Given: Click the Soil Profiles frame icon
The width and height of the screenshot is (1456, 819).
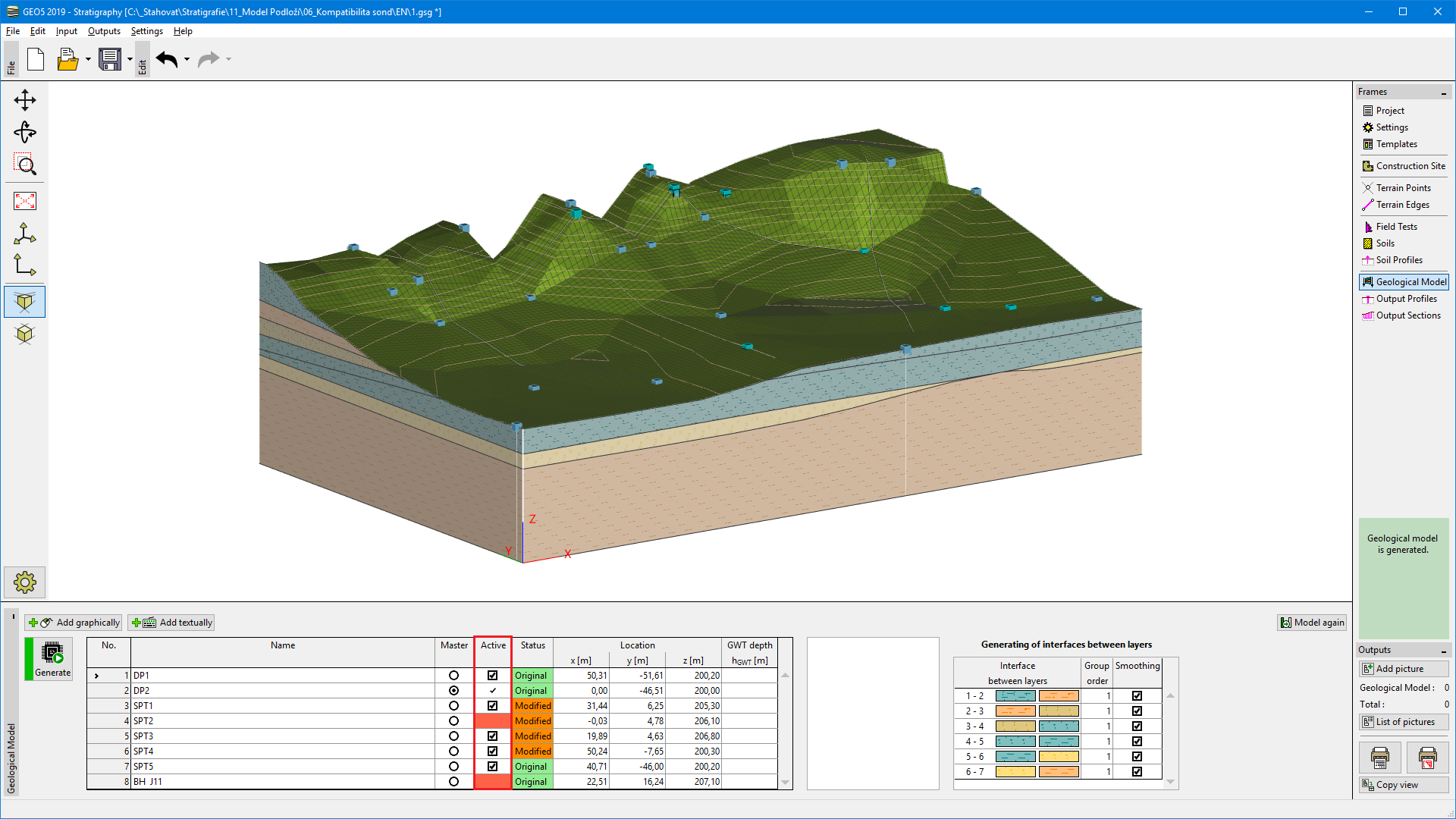Looking at the screenshot, I should (x=1368, y=260).
